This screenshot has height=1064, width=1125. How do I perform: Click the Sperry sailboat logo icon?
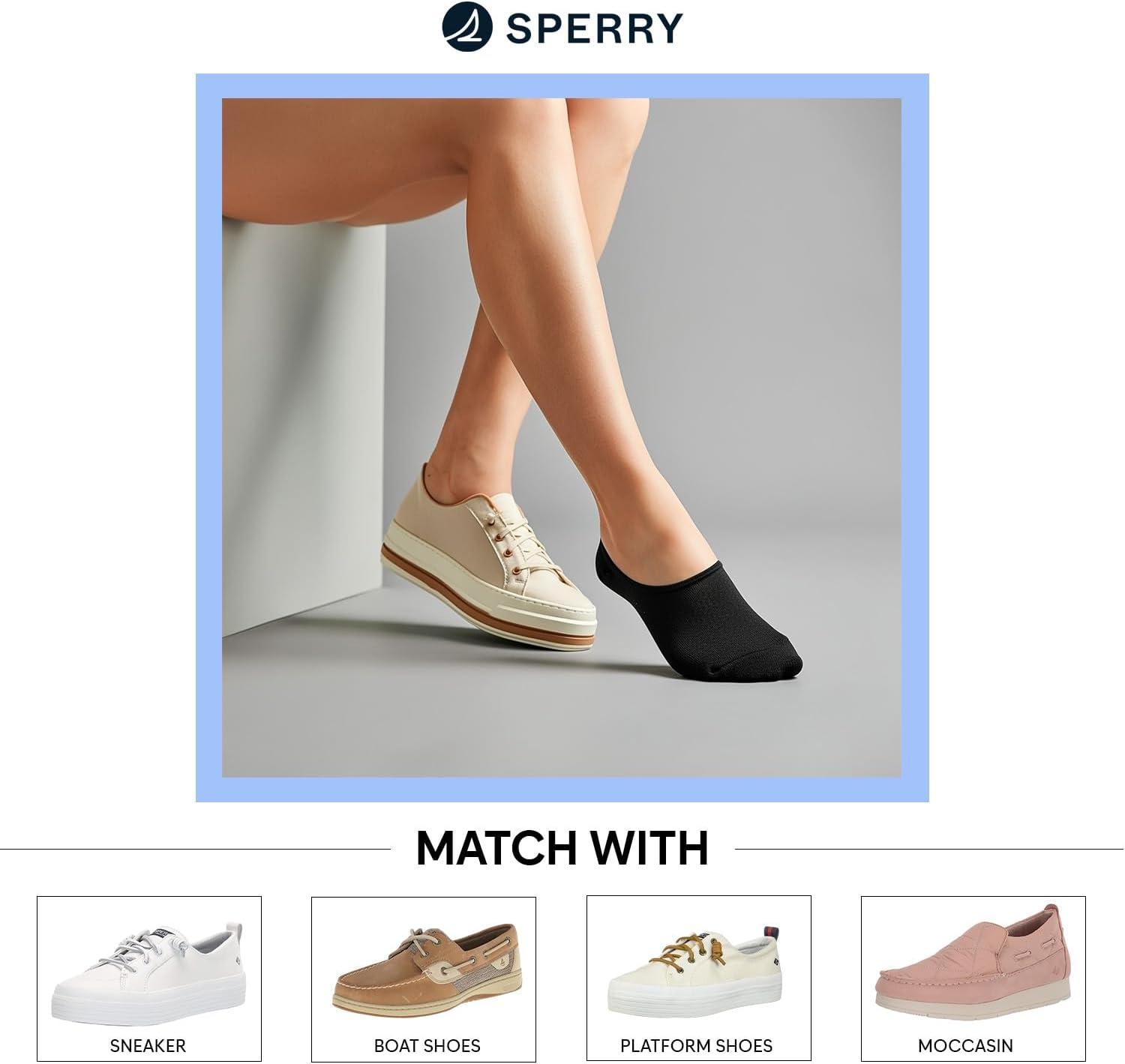tap(467, 26)
